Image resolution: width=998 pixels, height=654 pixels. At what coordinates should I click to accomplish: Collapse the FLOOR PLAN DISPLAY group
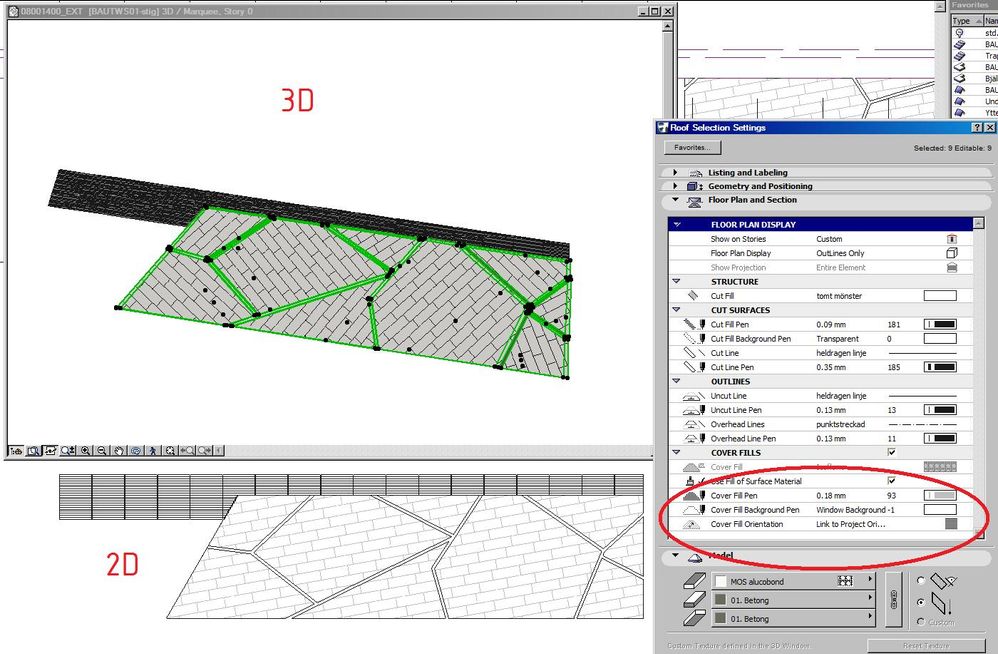(677, 225)
